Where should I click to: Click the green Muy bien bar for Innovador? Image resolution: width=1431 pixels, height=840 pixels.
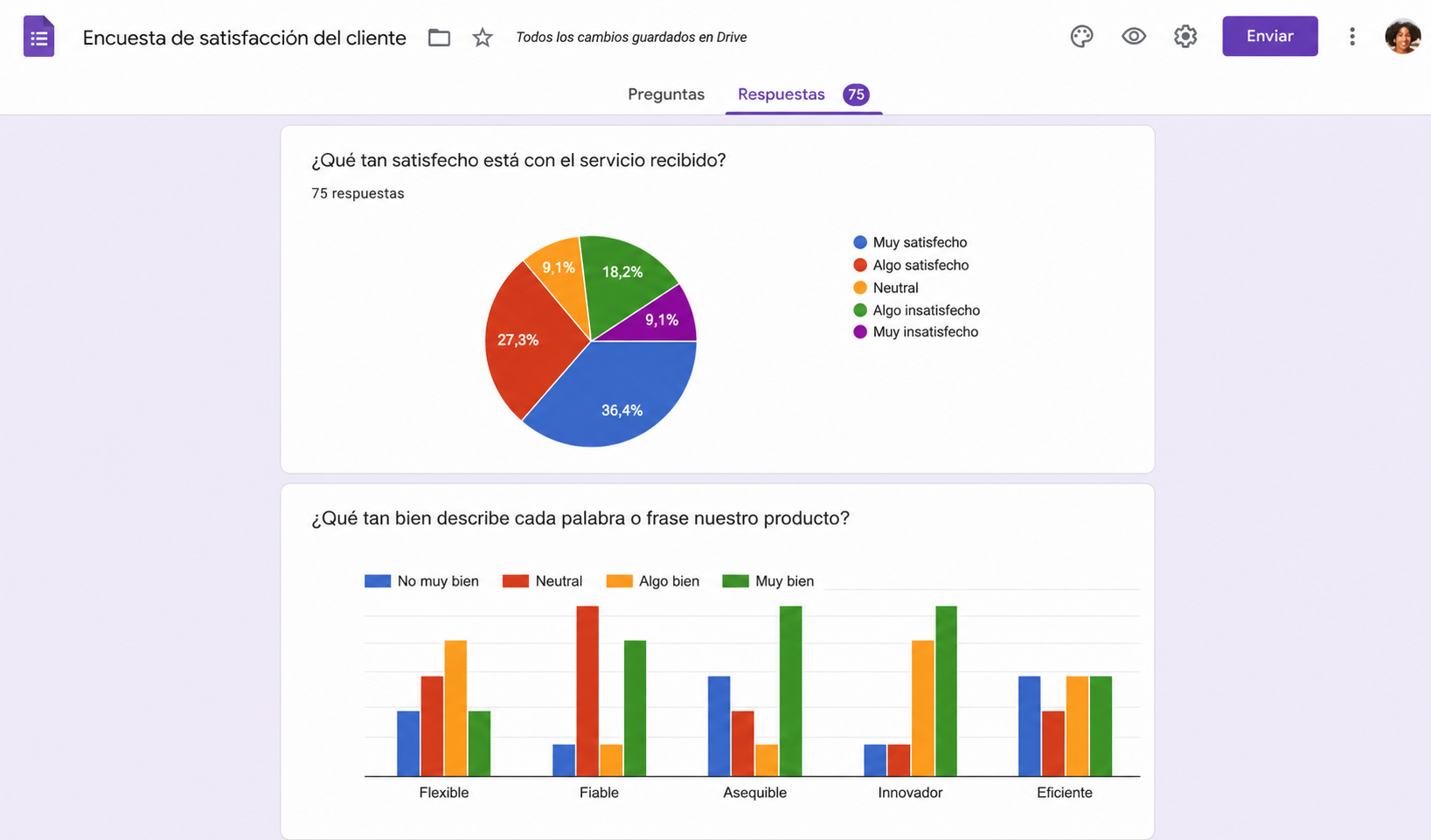tap(946, 691)
